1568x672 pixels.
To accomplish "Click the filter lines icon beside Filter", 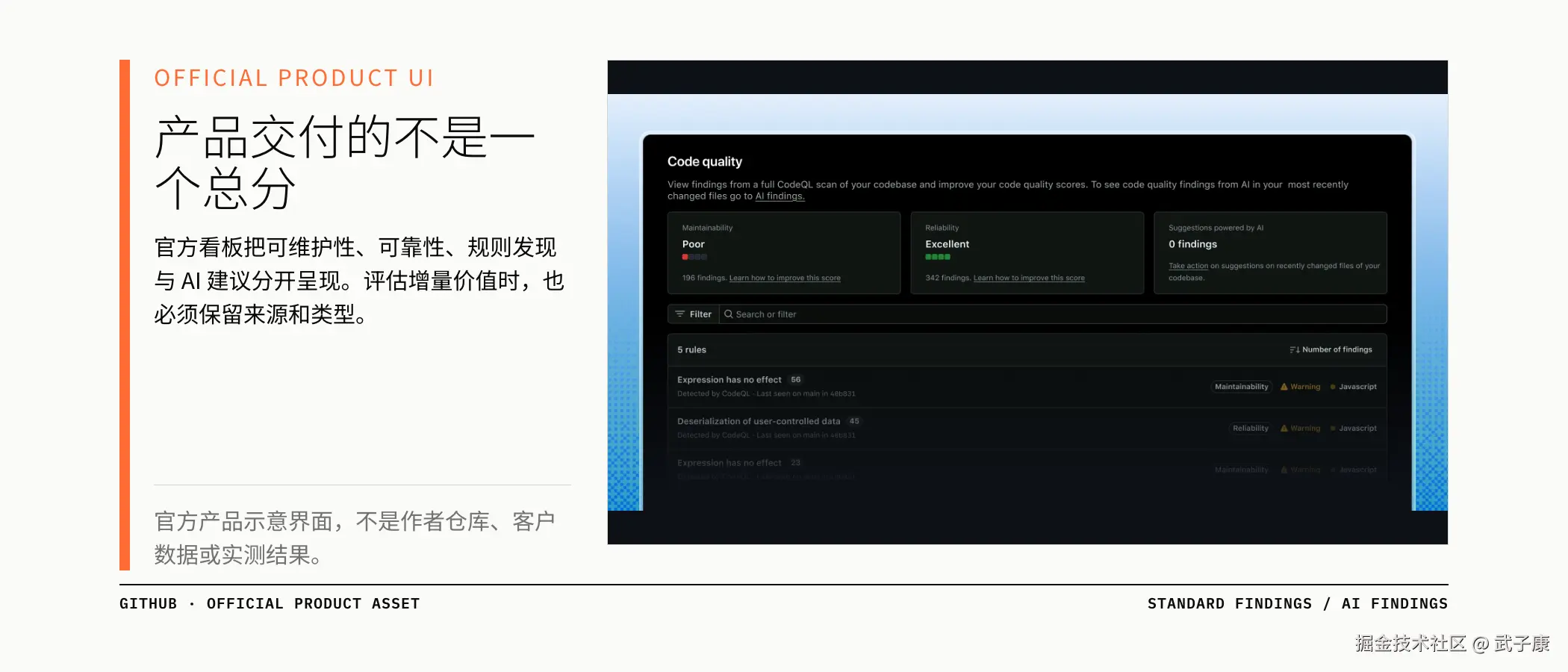I will [x=680, y=314].
